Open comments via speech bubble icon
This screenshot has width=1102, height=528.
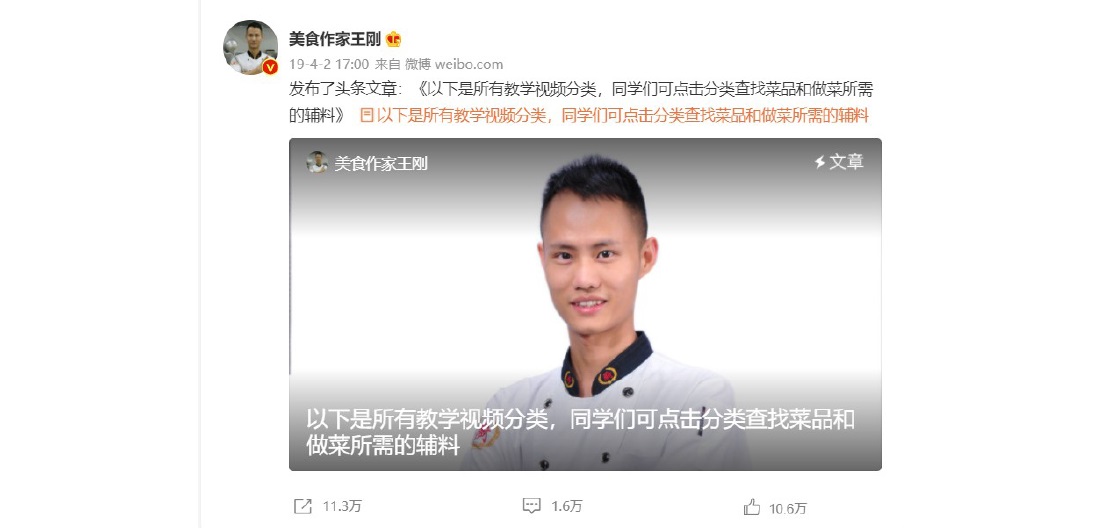[x=531, y=506]
